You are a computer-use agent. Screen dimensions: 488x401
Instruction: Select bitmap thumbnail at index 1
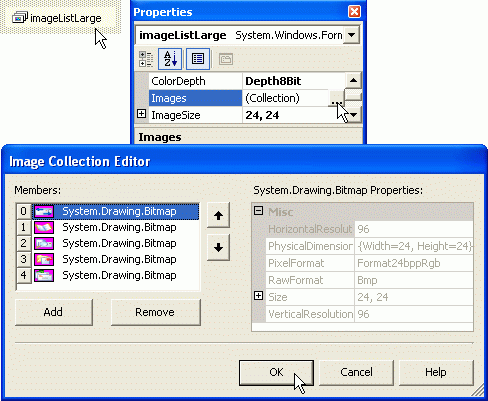pyautogui.click(x=44, y=228)
